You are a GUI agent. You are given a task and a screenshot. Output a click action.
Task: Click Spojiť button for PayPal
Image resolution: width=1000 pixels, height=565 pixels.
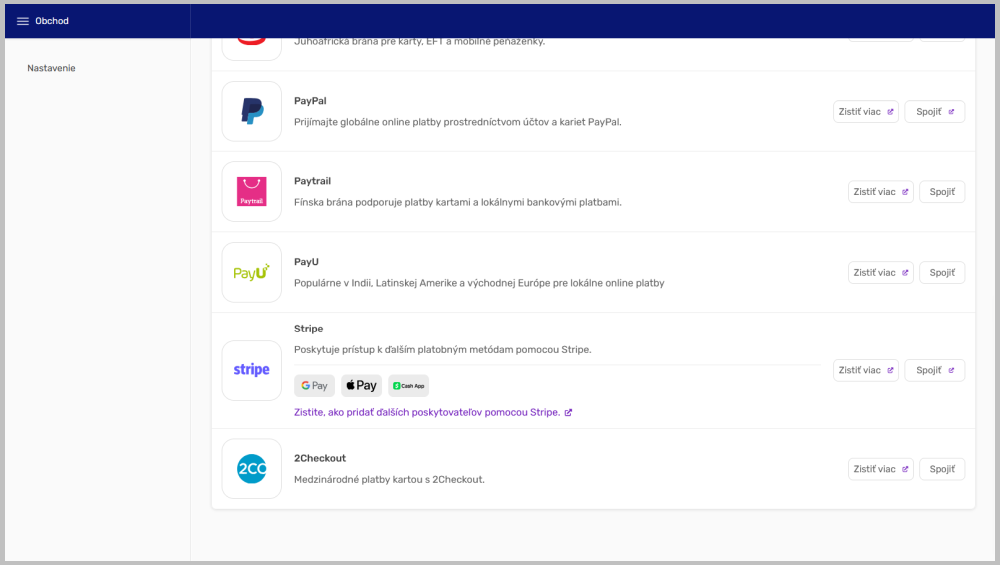click(x=934, y=112)
